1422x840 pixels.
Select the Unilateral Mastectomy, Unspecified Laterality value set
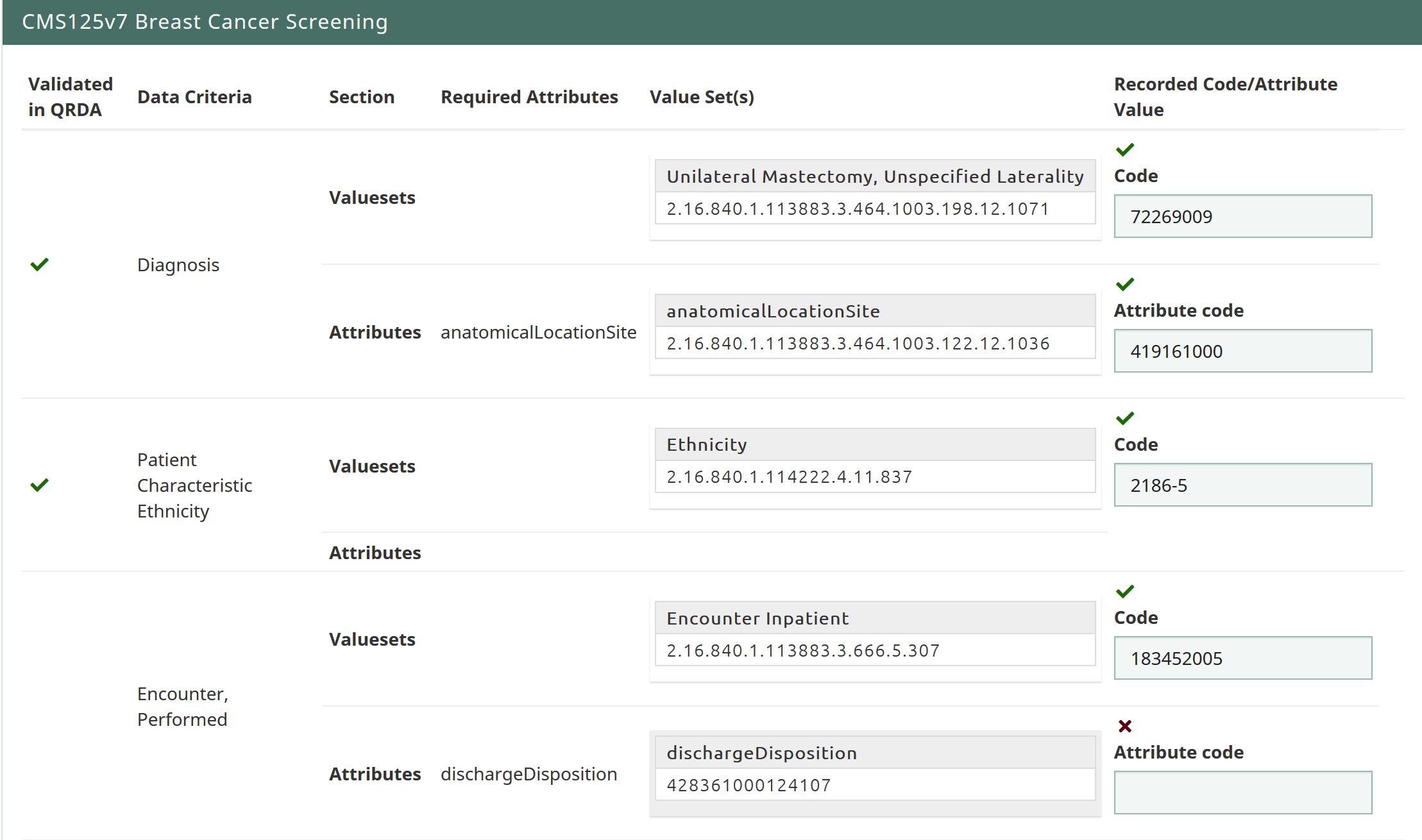(x=874, y=176)
